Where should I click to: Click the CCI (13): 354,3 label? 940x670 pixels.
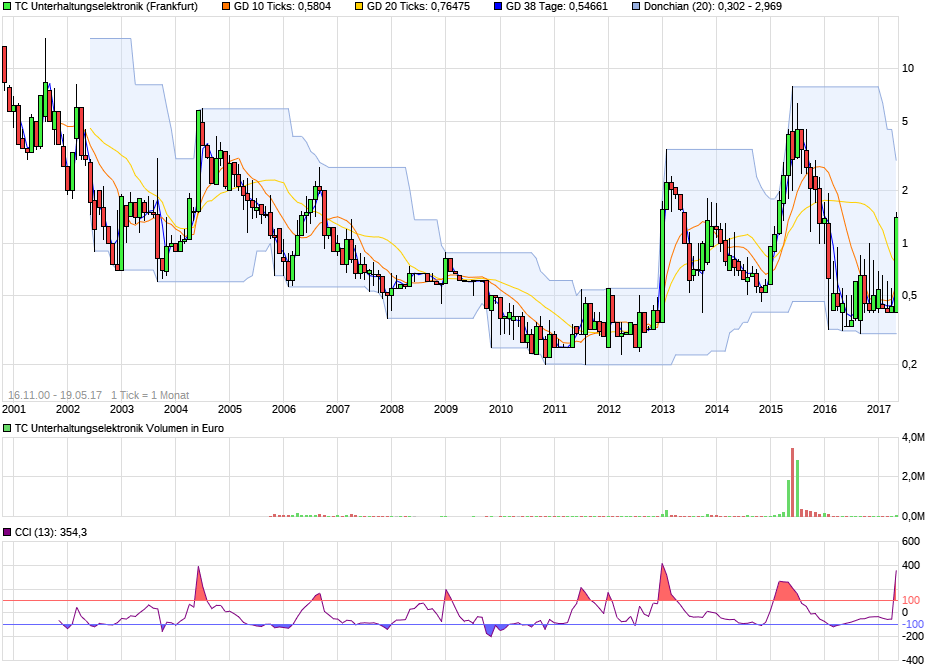coord(50,532)
